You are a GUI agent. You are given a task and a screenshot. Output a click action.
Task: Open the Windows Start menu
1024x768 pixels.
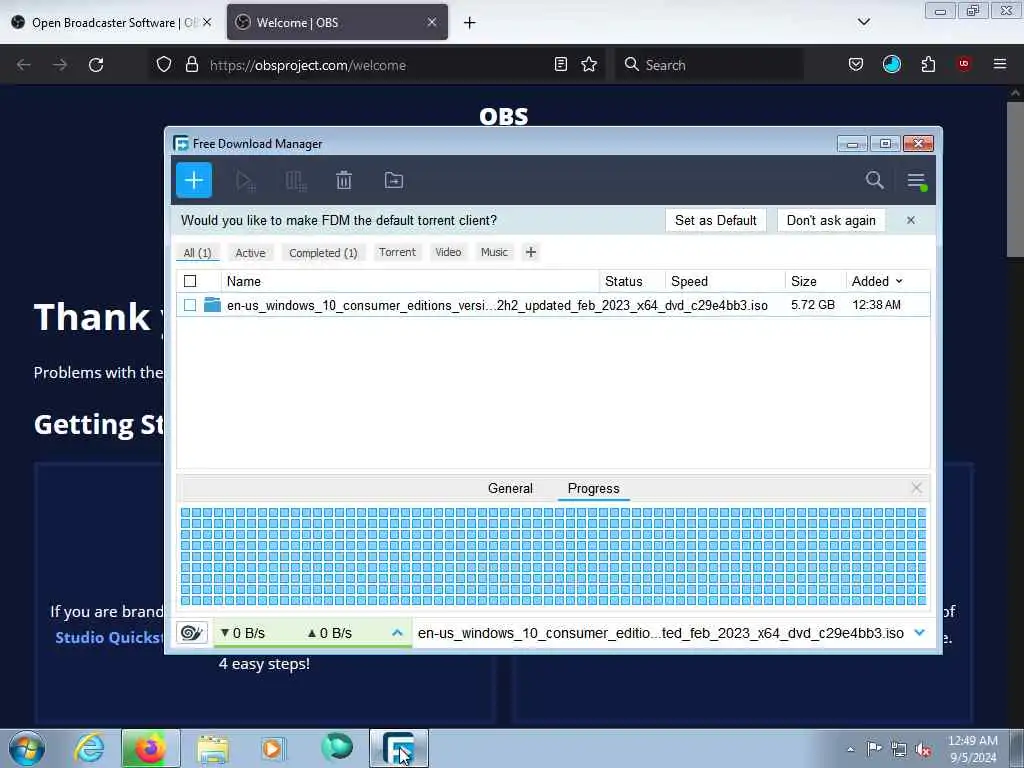[27, 748]
